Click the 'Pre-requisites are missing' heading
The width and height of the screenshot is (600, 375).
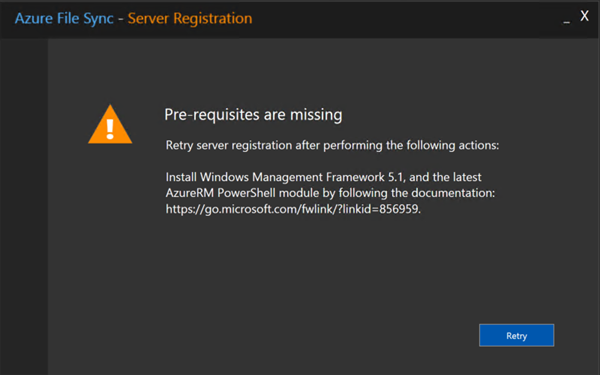click(253, 114)
